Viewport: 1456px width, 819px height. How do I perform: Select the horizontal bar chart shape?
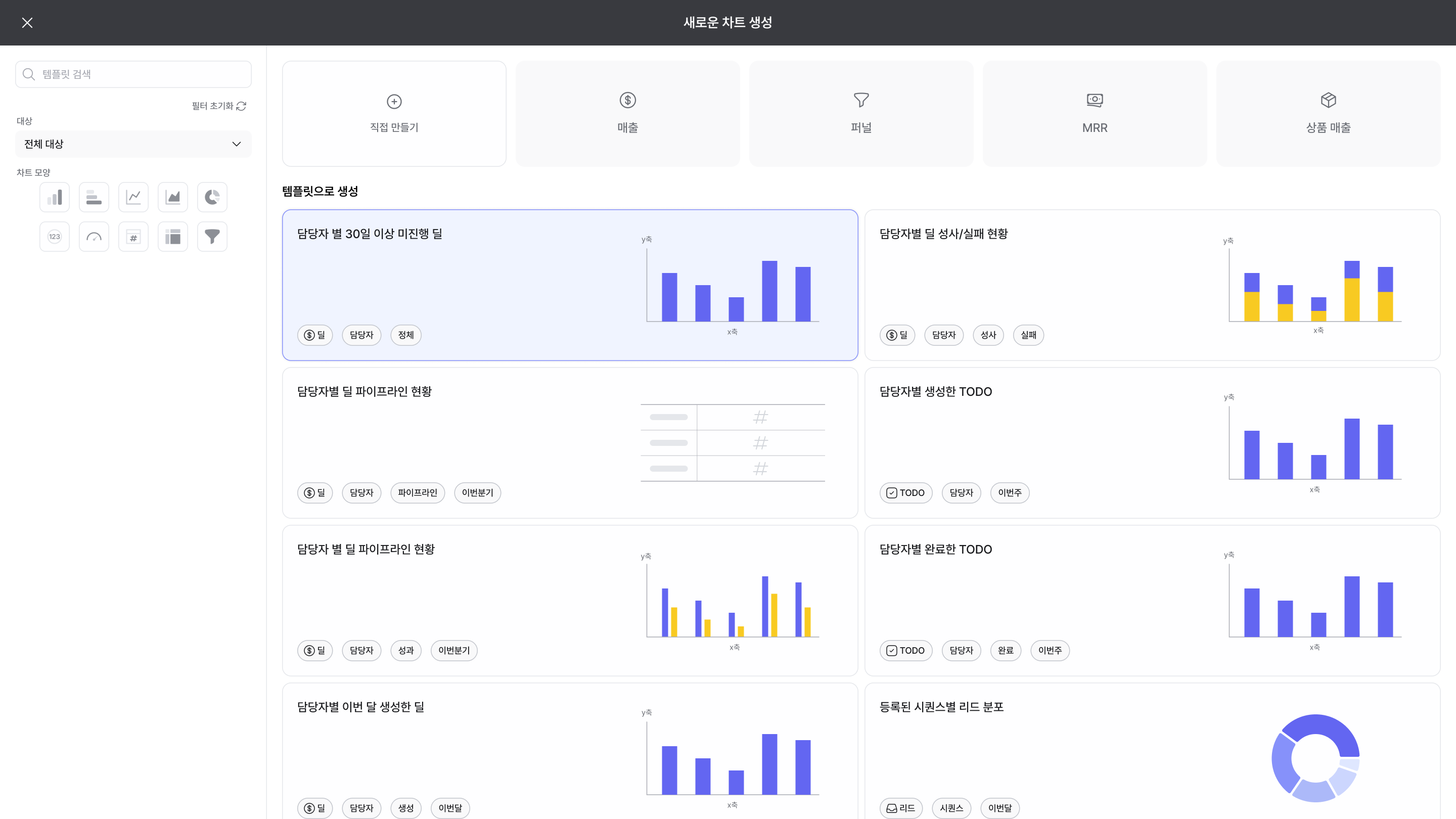click(x=94, y=197)
